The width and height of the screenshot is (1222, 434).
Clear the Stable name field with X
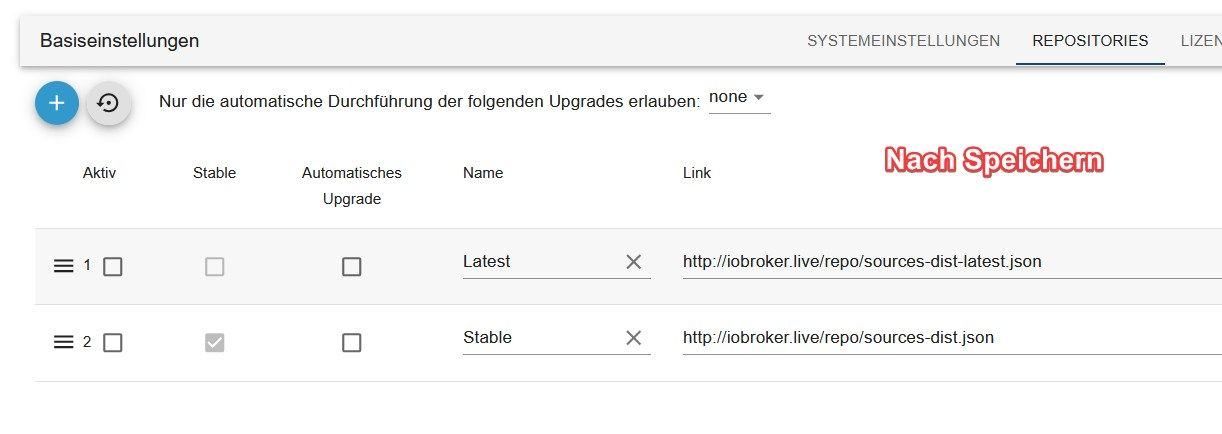(633, 338)
